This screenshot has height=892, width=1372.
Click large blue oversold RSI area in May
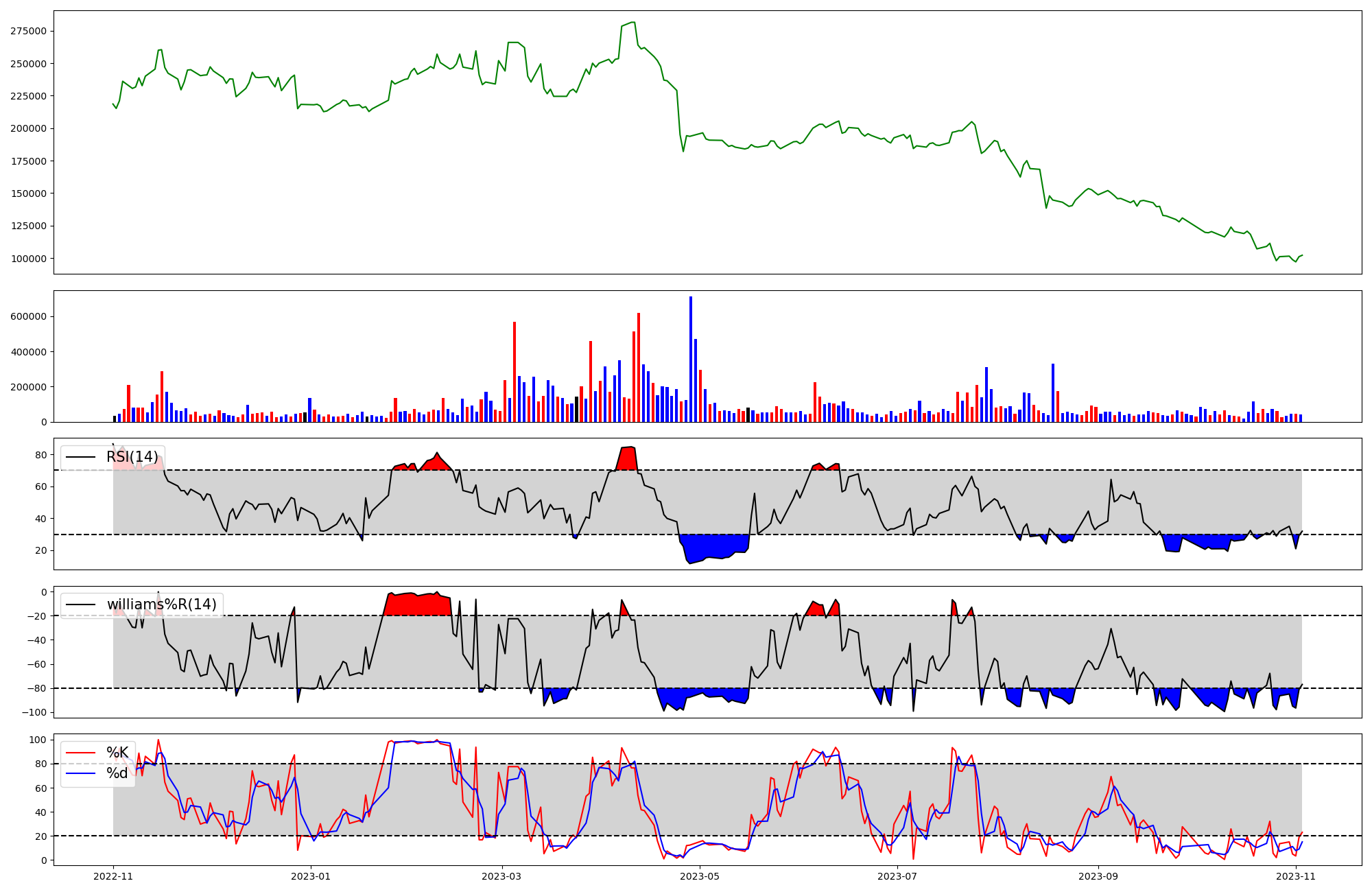(x=713, y=546)
